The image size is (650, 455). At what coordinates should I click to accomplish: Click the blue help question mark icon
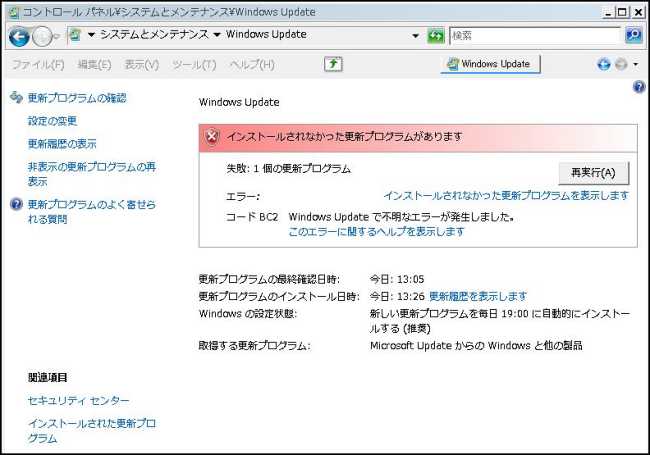(639, 87)
